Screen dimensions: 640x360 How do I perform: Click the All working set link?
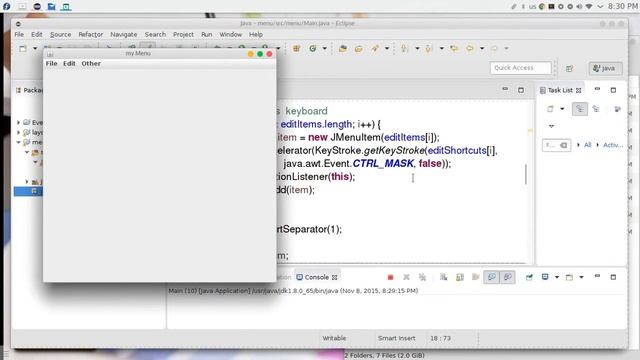(x=588, y=145)
